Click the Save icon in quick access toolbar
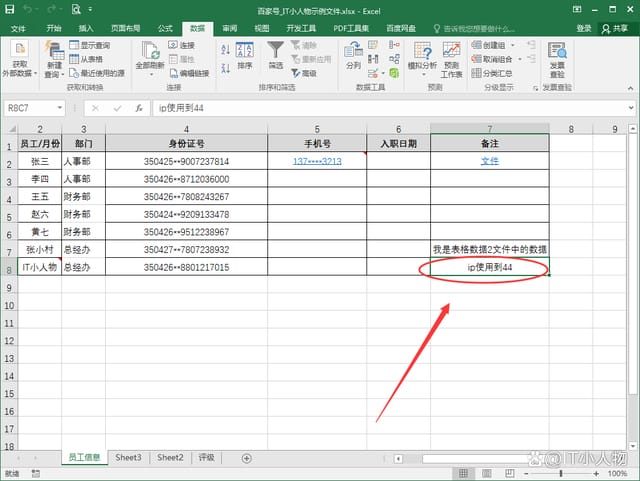640x481 pixels. click(30, 10)
